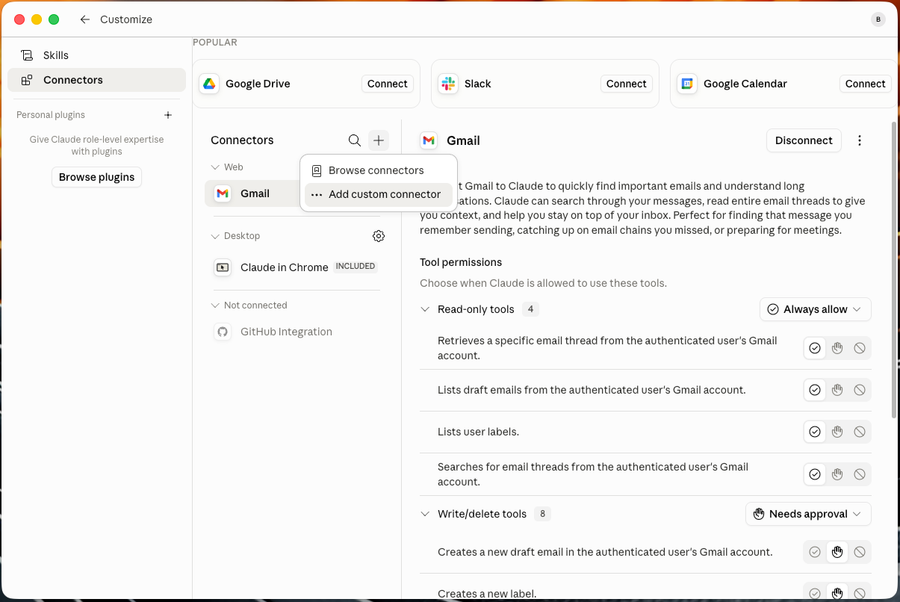Add a personal plugin with the plus icon

(x=168, y=115)
